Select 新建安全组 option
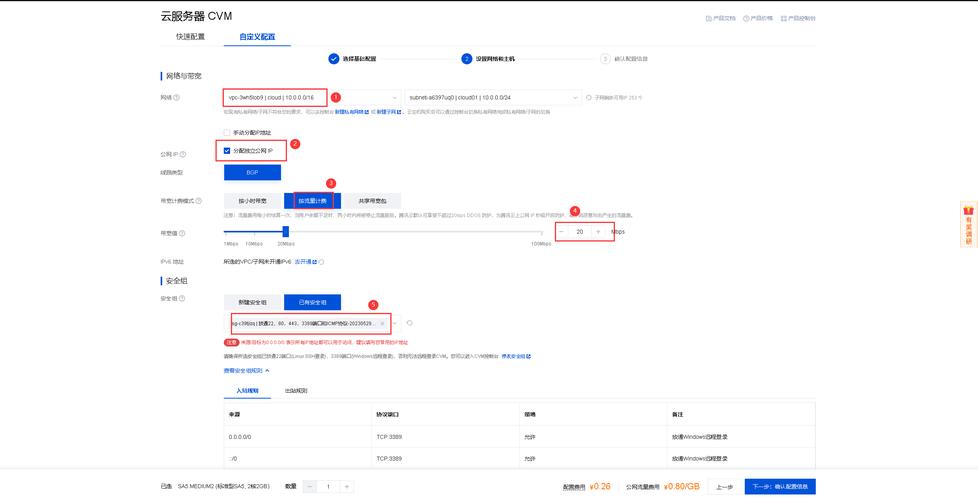This screenshot has width=978, height=500. [x=253, y=302]
